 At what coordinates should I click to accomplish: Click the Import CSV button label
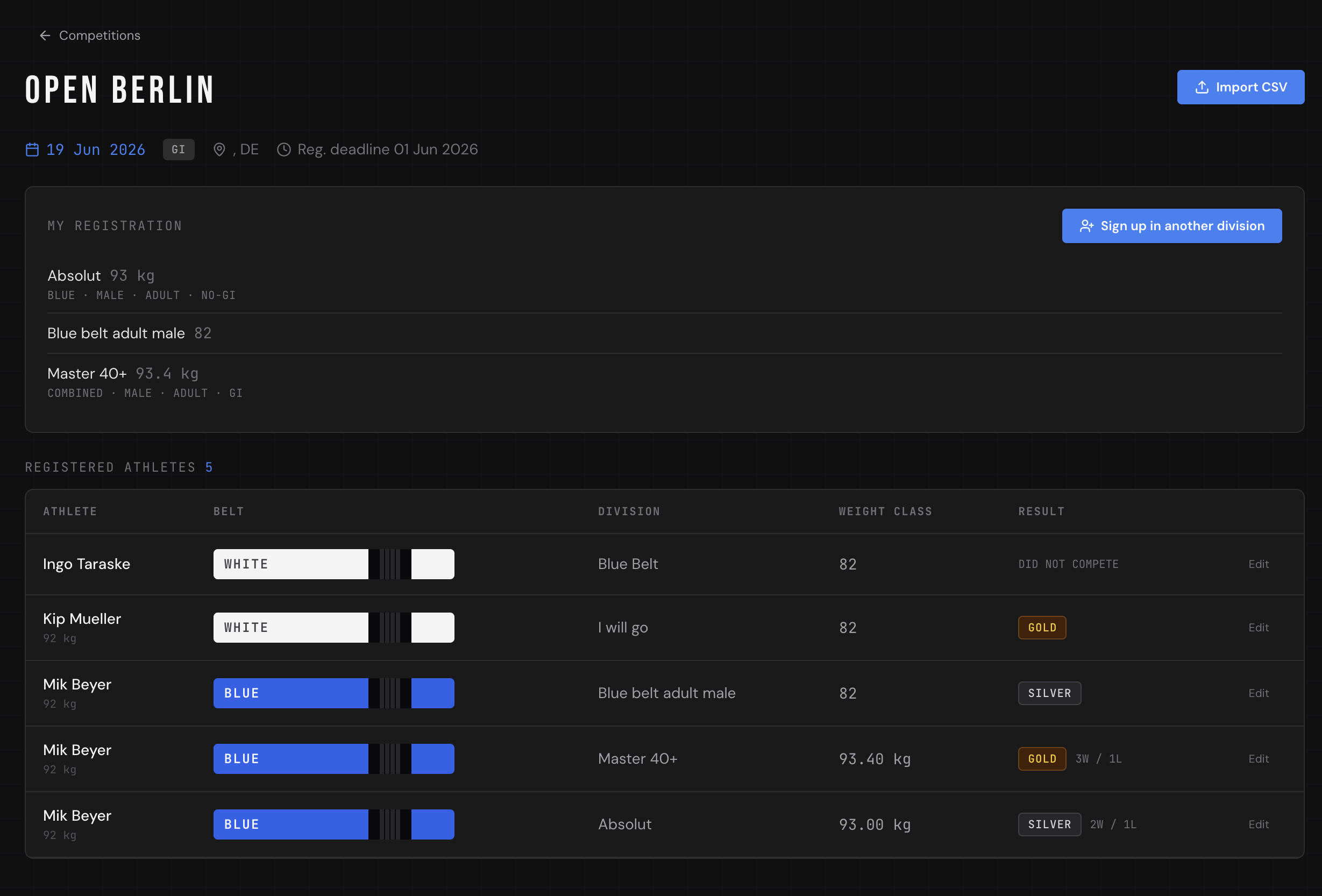click(x=1251, y=87)
